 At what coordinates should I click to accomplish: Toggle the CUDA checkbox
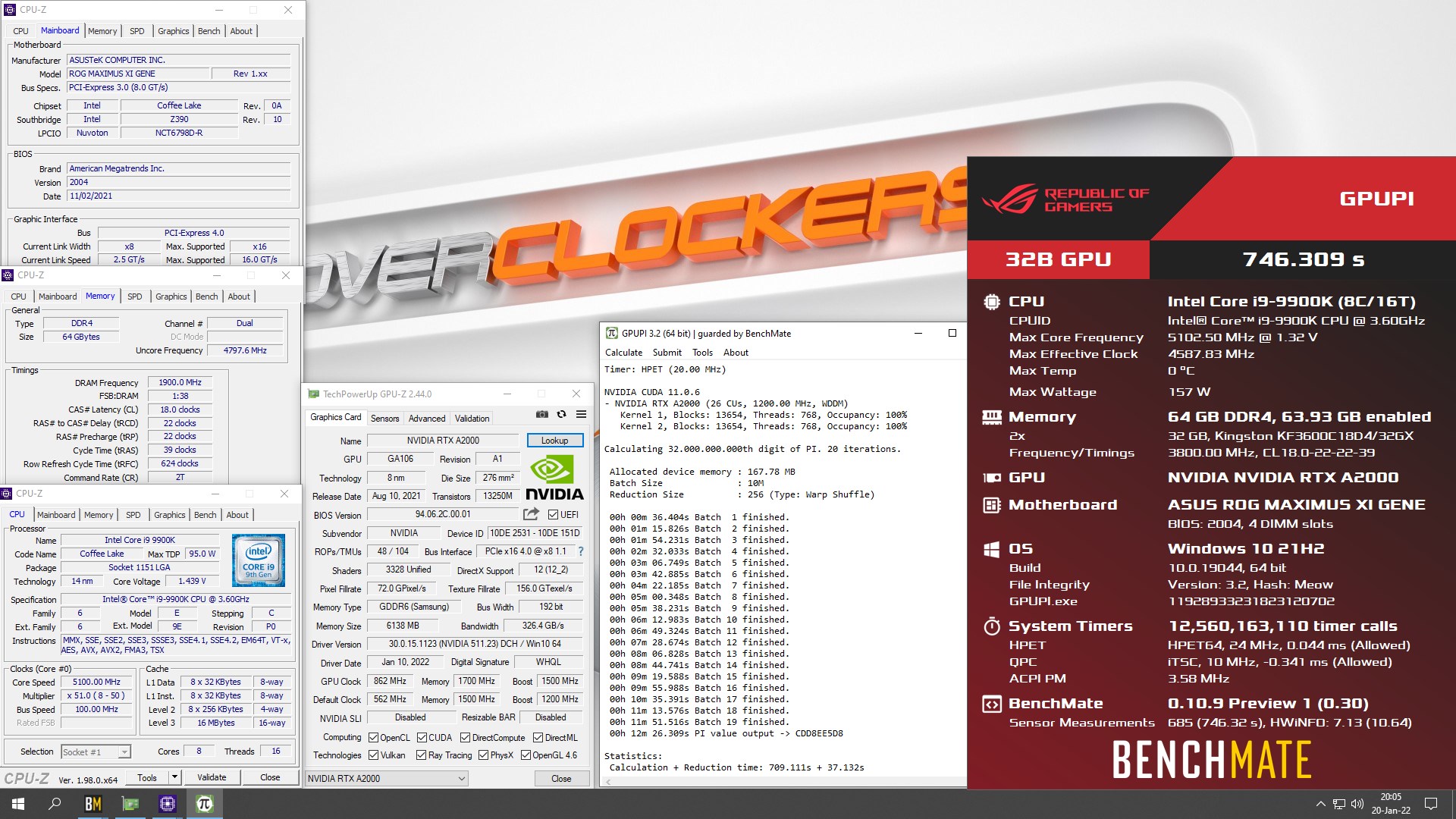(422, 737)
